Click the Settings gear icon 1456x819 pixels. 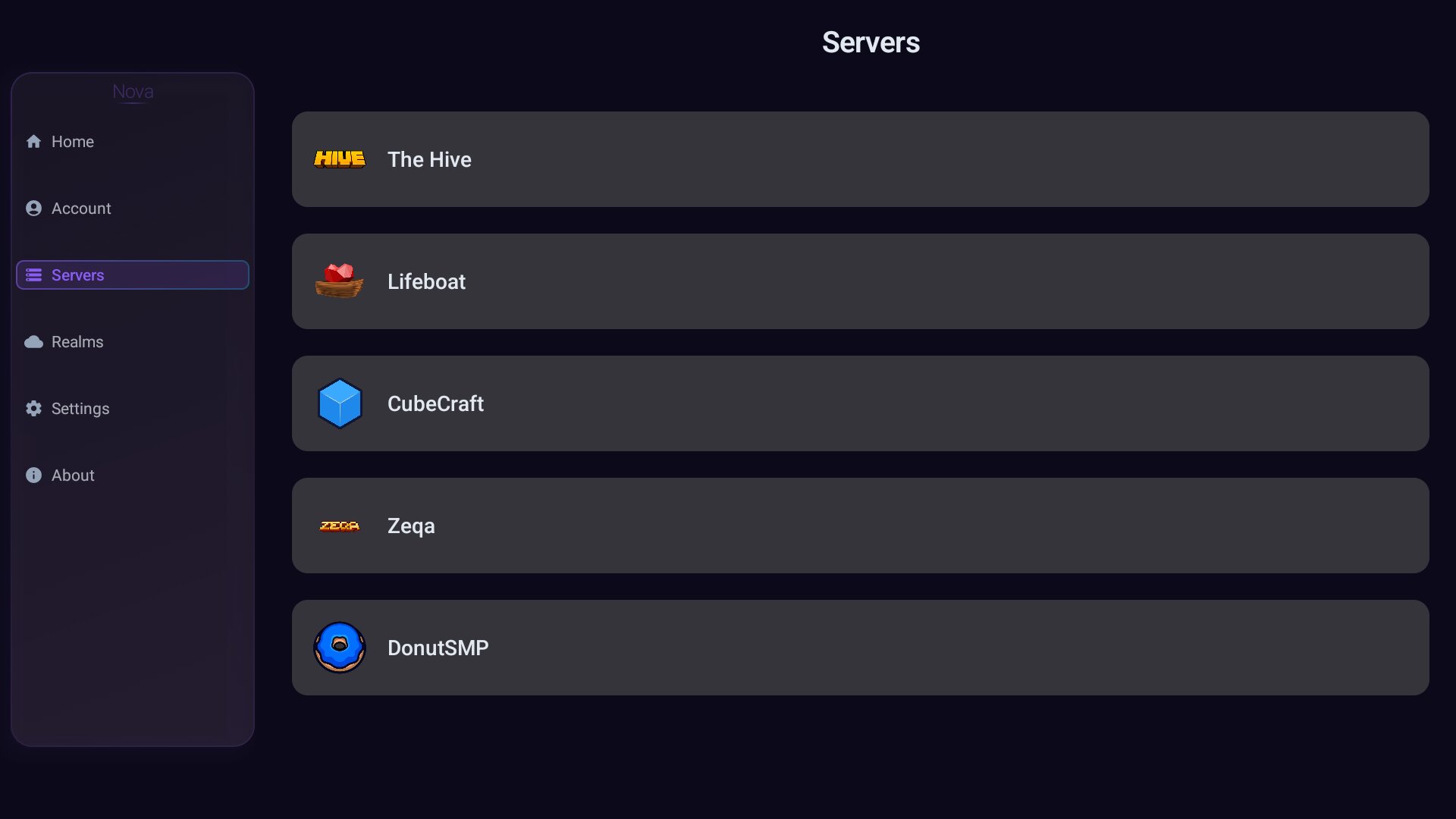(x=33, y=409)
